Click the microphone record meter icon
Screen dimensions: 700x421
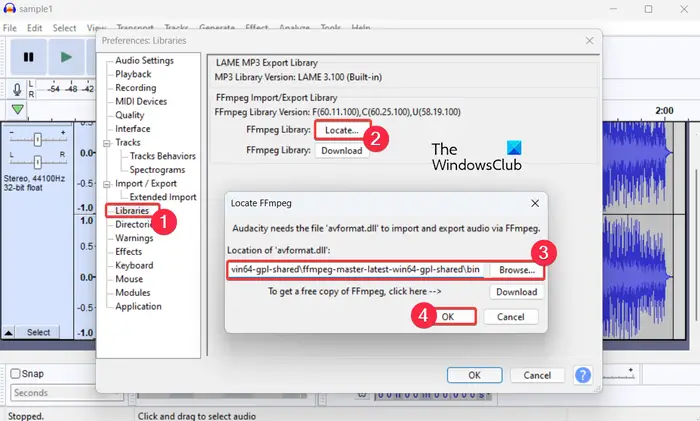coord(17,90)
